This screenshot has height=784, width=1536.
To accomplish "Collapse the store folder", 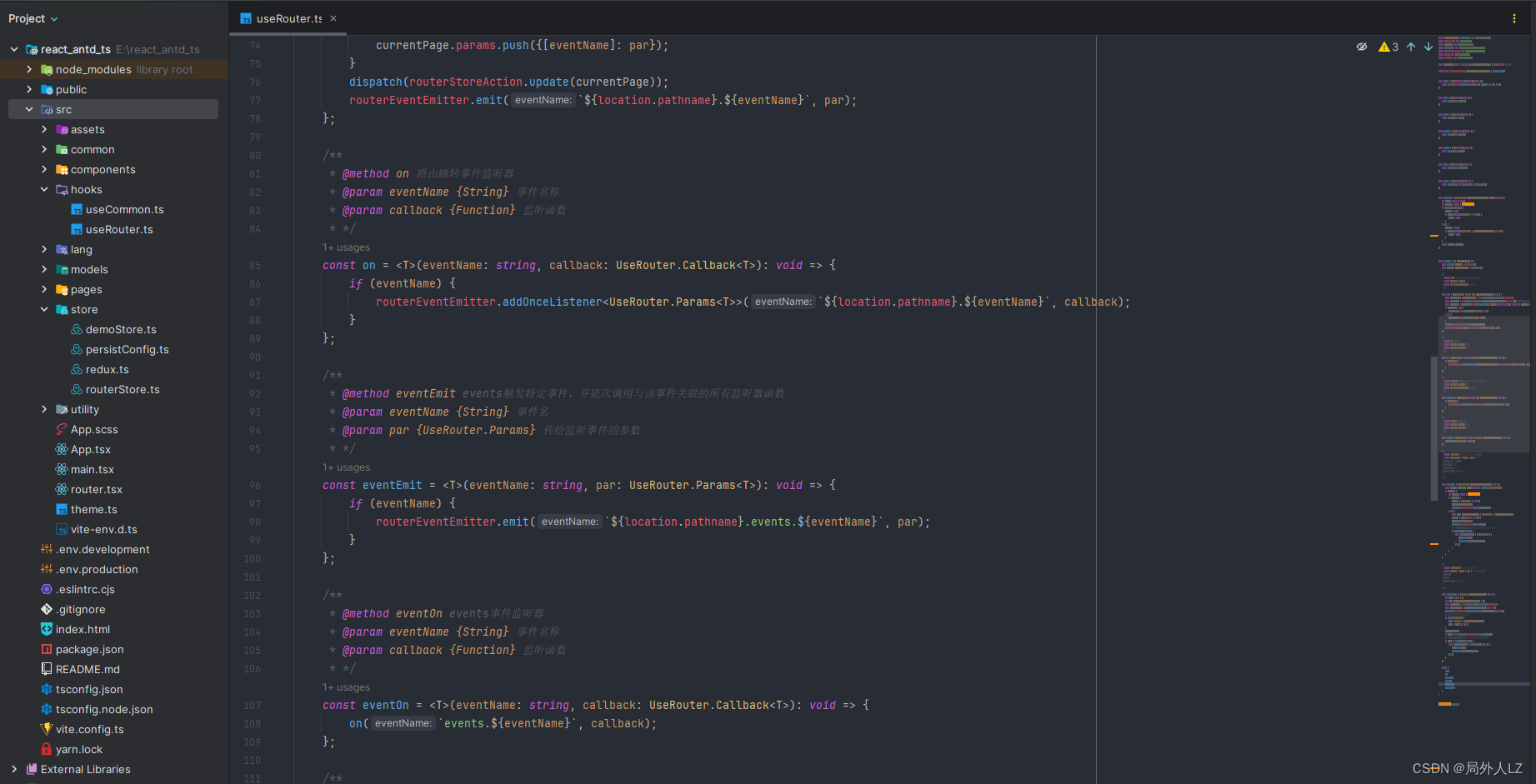I will point(44,309).
